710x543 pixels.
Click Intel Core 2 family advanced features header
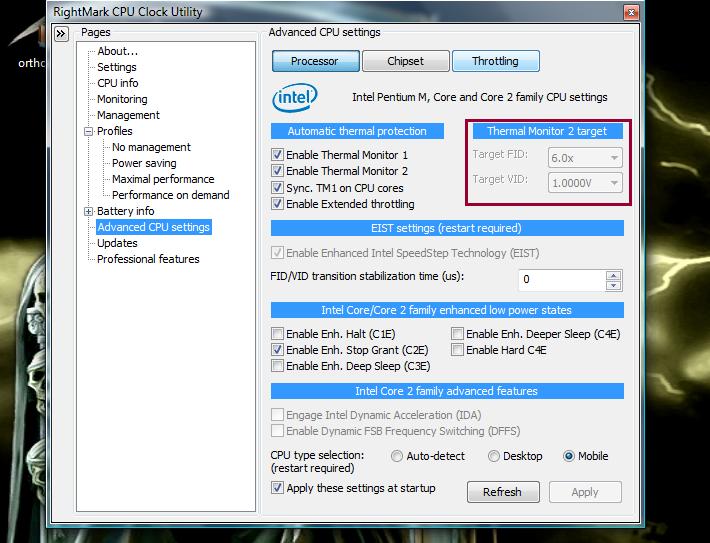[x=447, y=391]
